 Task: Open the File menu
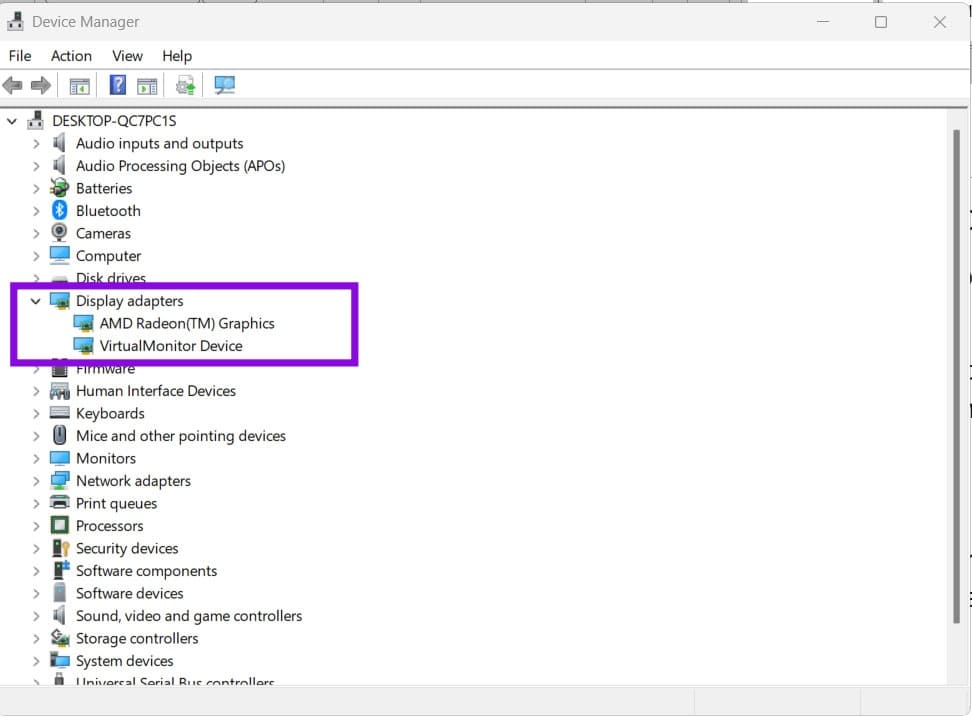[20, 56]
